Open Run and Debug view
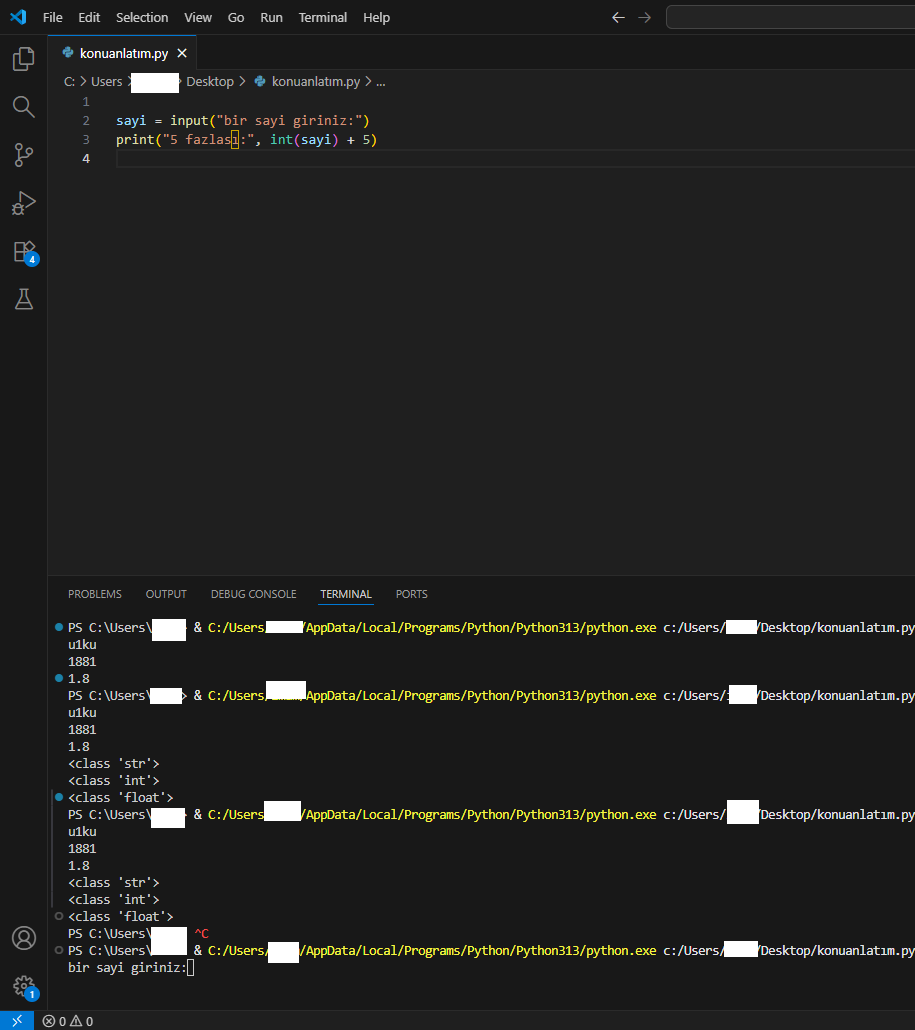 point(24,203)
